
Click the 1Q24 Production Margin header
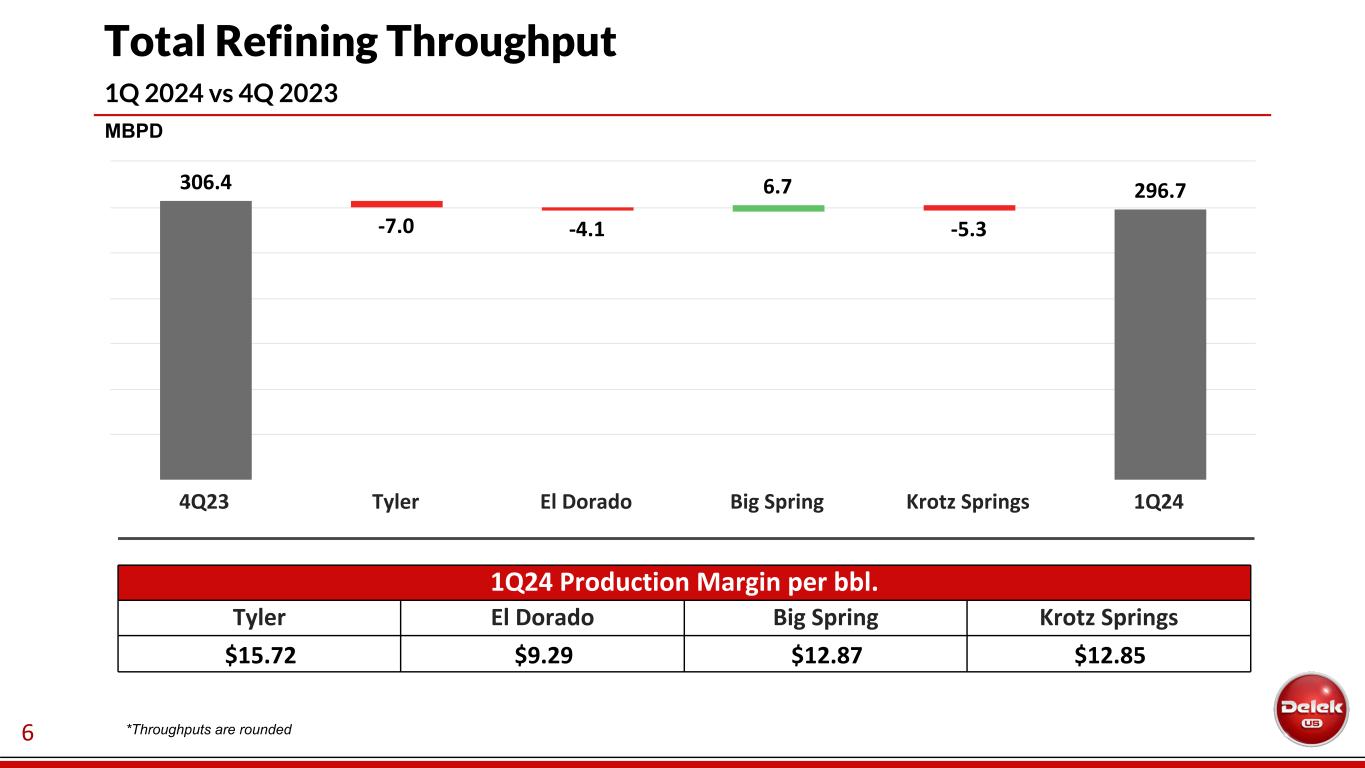[684, 582]
